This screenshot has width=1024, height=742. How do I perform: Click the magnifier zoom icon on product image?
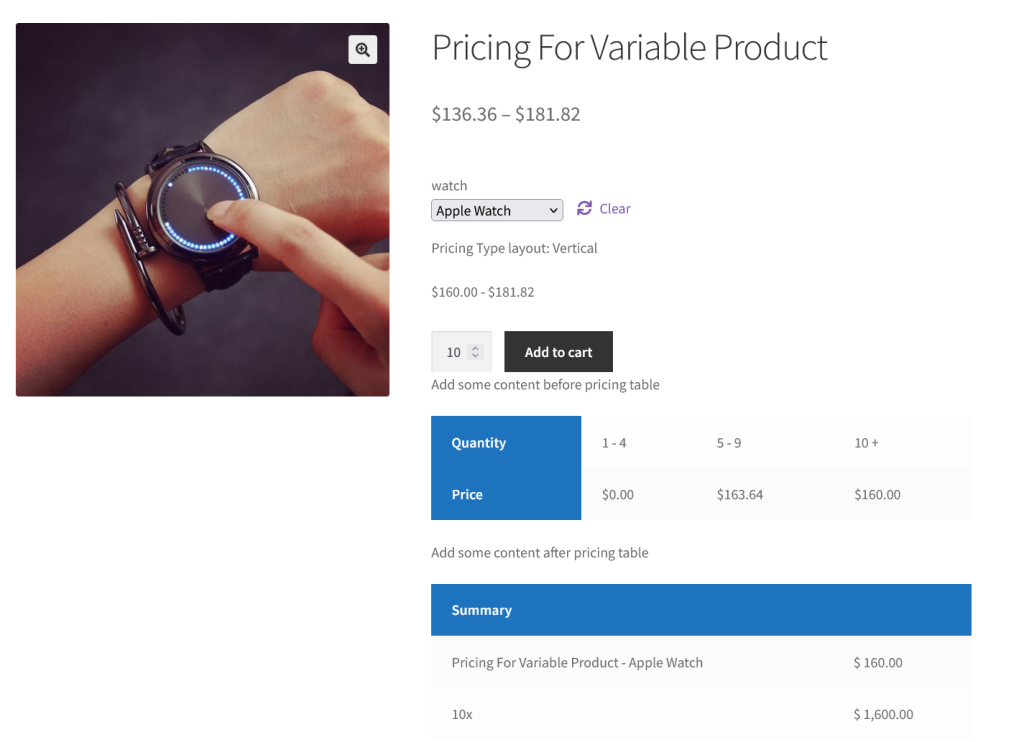(362, 49)
